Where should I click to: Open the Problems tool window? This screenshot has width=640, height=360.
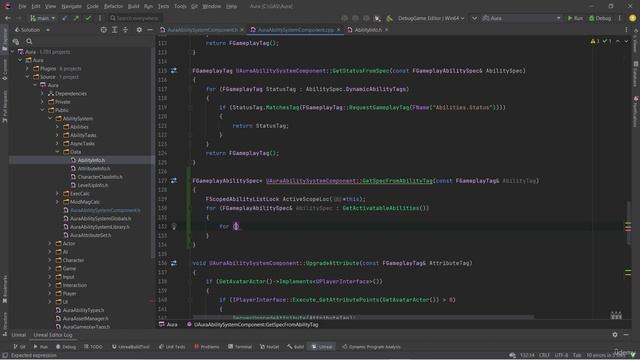tap(207, 347)
